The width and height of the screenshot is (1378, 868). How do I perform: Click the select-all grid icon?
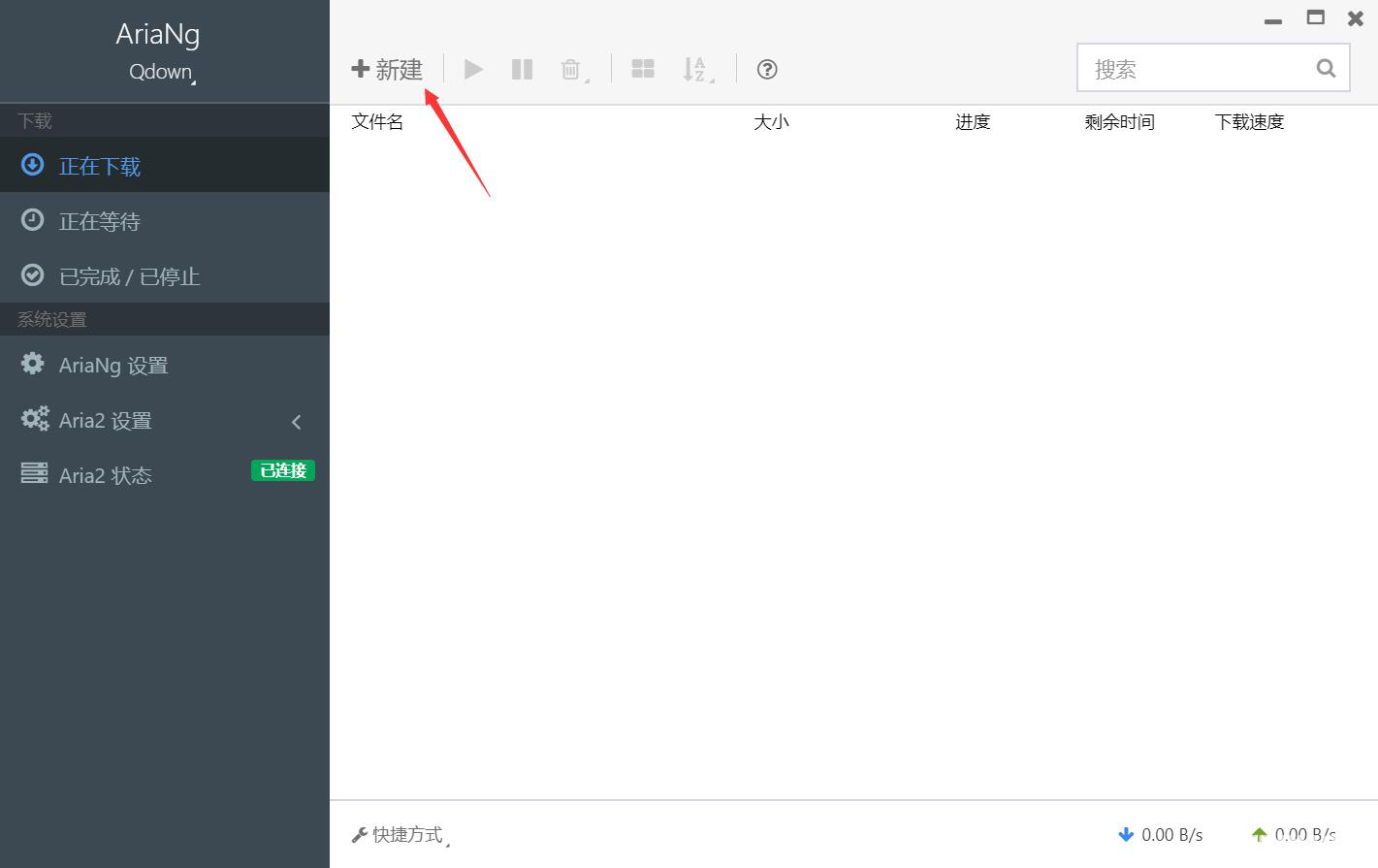coord(643,69)
